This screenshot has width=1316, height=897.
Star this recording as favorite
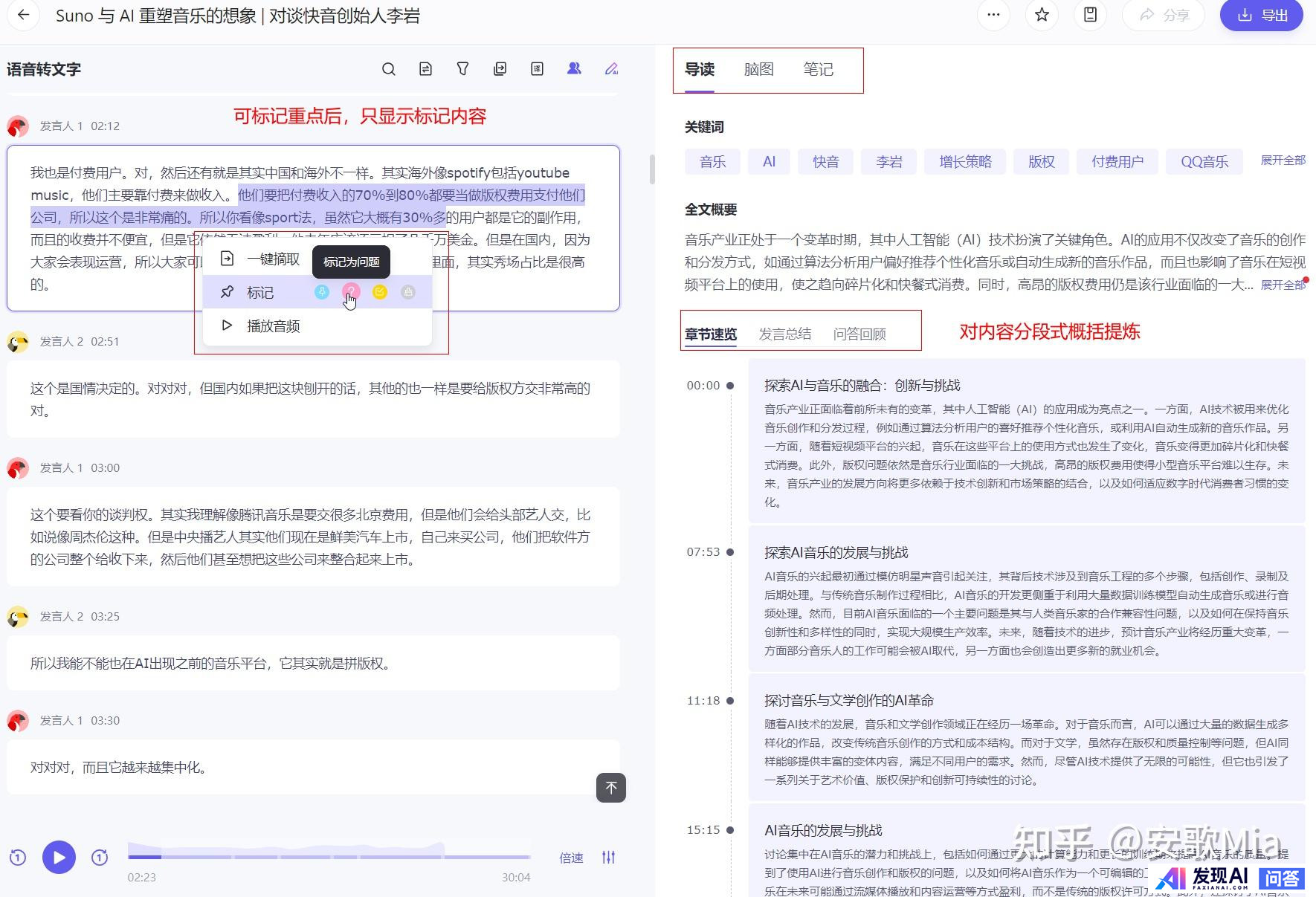tap(1042, 15)
